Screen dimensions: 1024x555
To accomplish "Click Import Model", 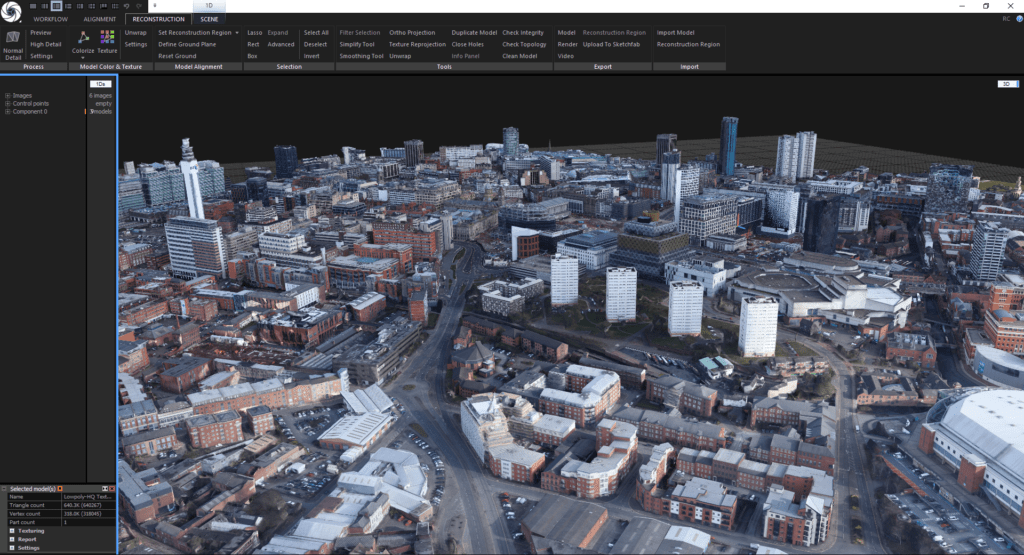I will 675,33.
